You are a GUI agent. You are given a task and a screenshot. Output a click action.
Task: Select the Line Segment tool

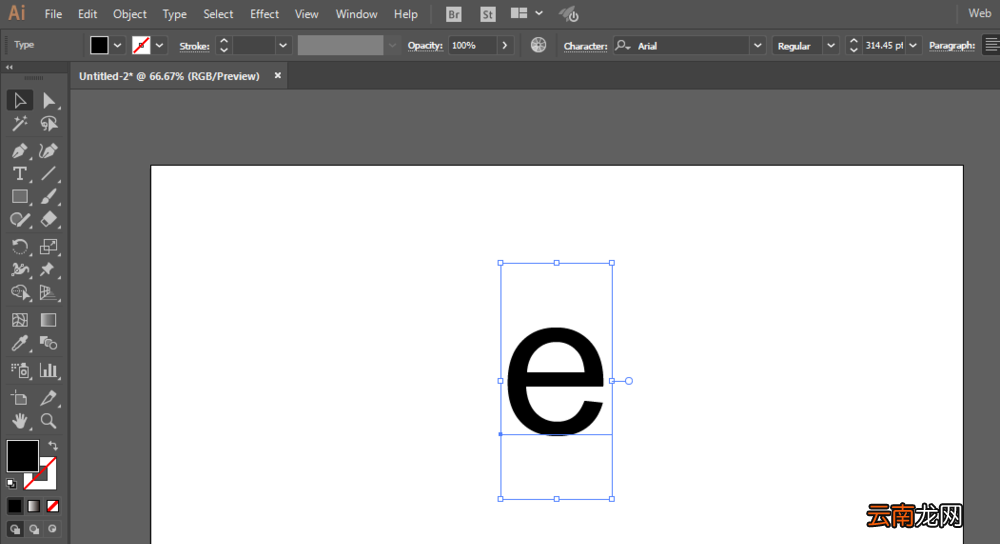click(x=48, y=173)
